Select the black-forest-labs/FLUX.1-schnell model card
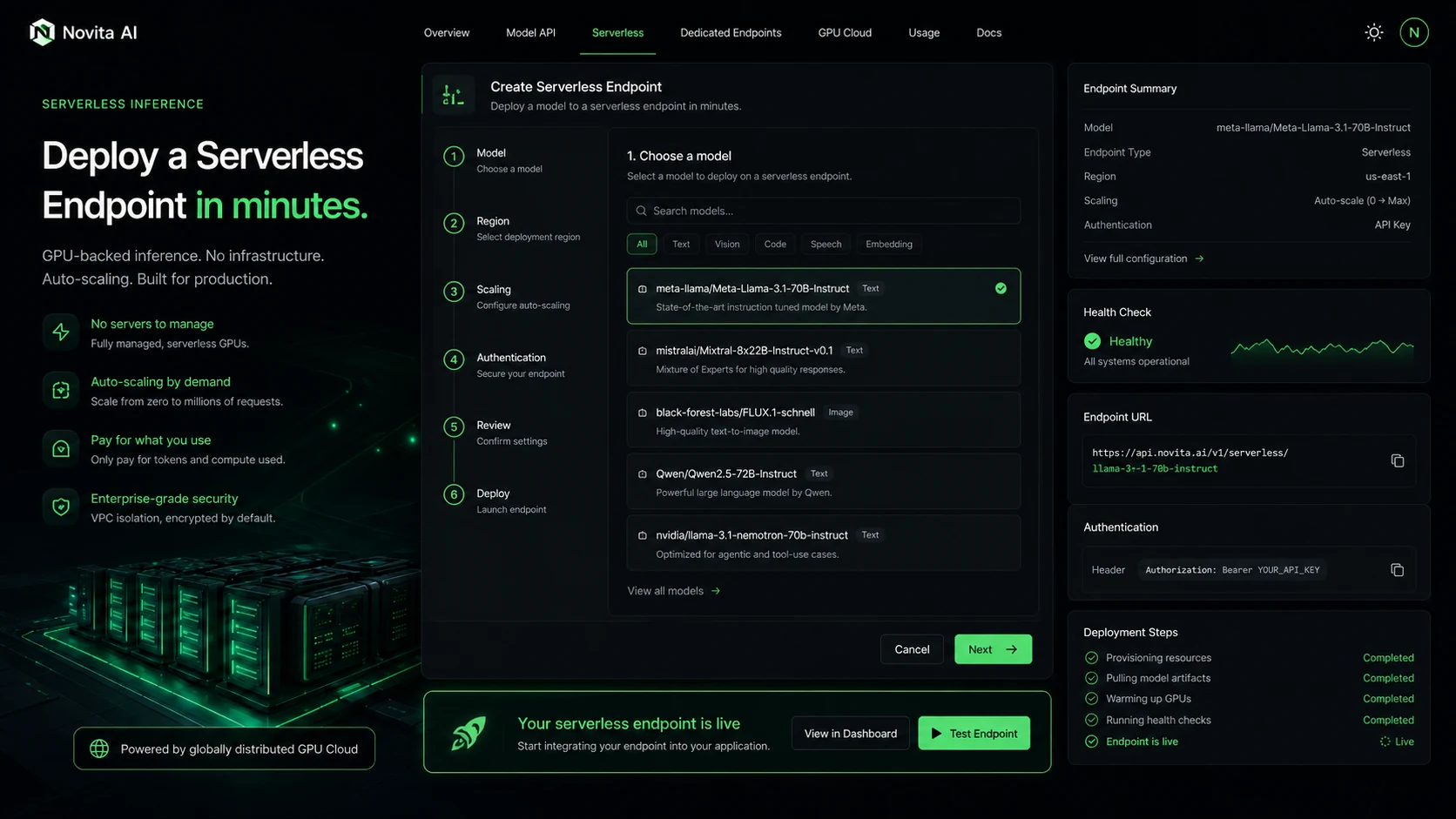 coord(824,420)
